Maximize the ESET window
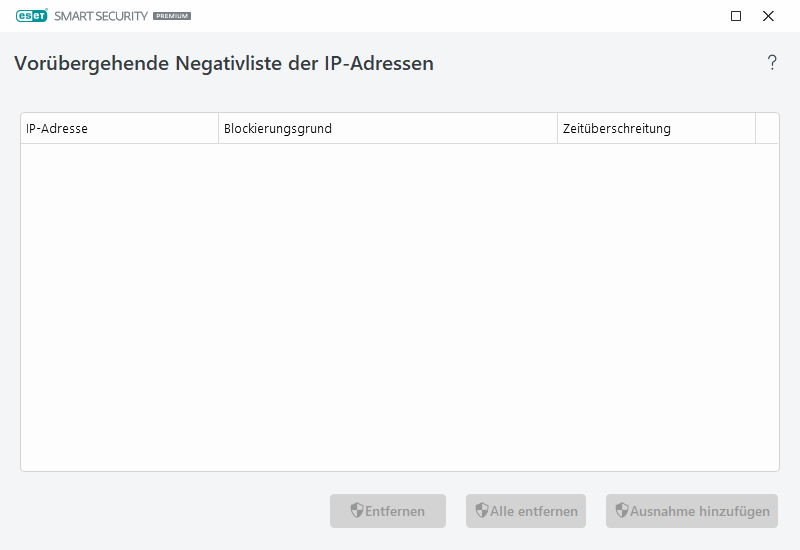 click(x=736, y=16)
